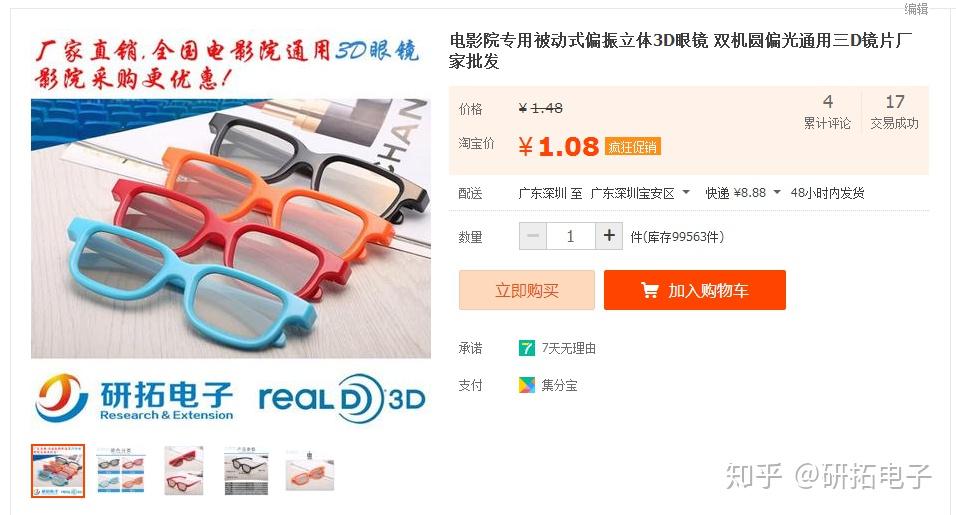Click the colorful 集分宝 payment icon
956x515 pixels.
coord(526,385)
